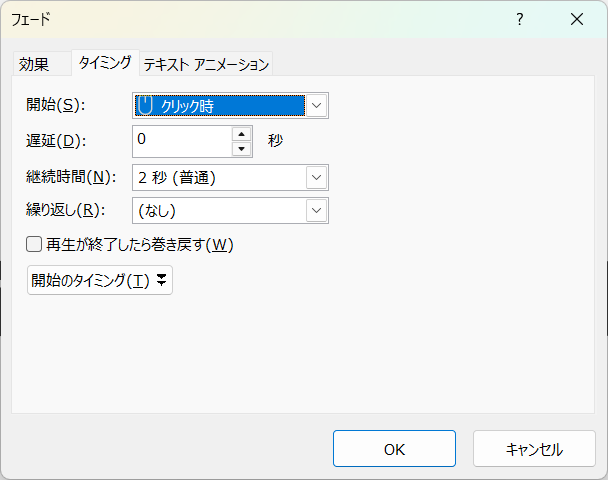
Task: Enable 再生が終了したら巻き戻す checkbox
Action: 34,244
